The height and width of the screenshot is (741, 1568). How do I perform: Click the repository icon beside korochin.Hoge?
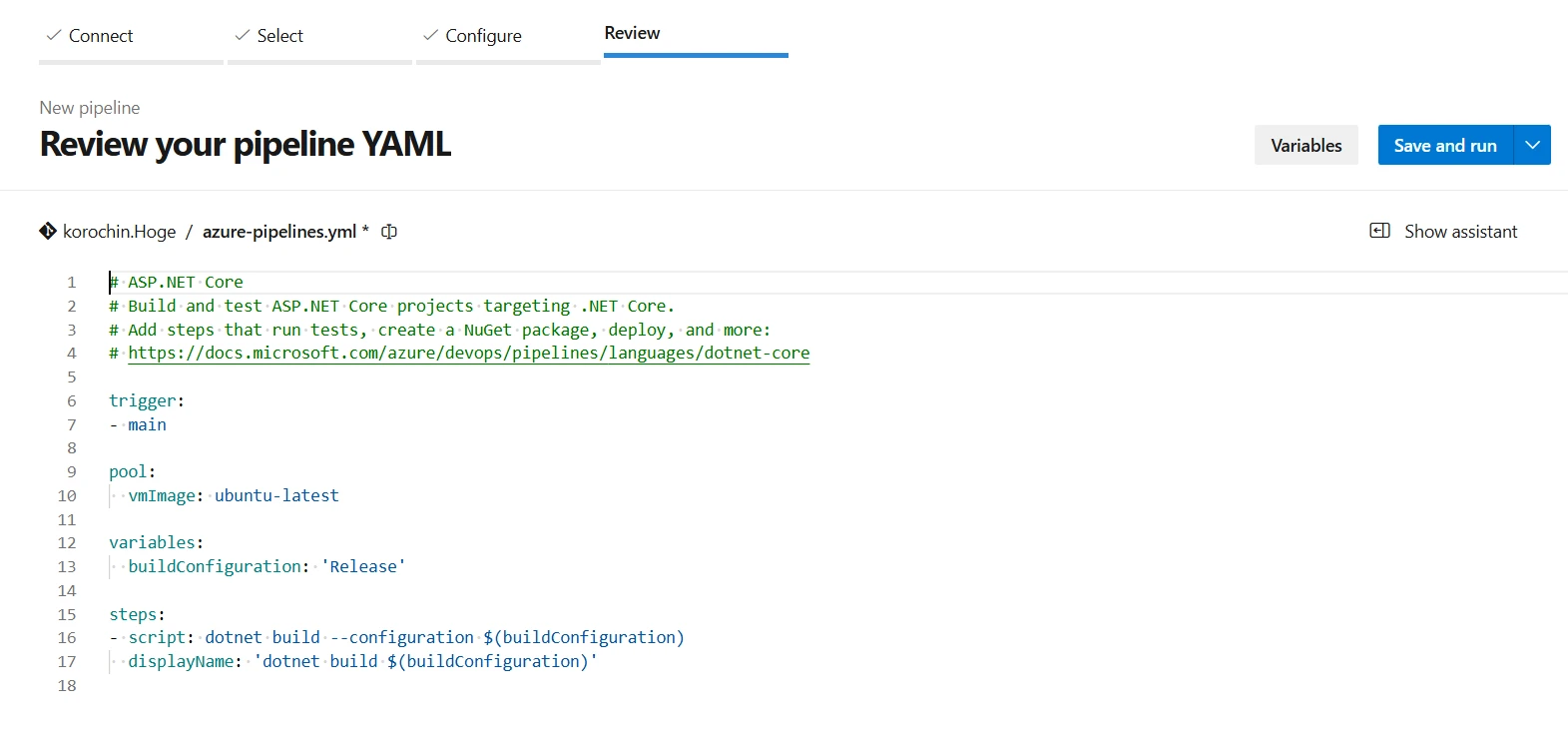(48, 232)
